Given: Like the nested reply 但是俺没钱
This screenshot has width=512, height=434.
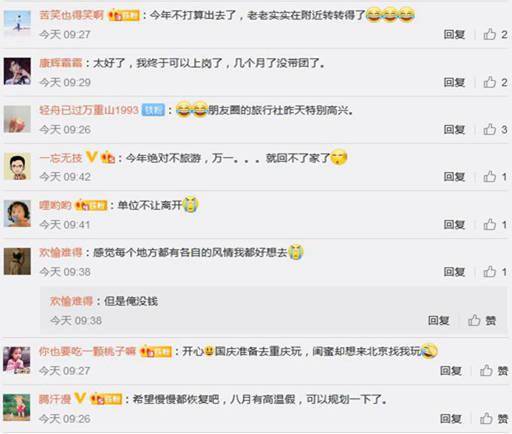Looking at the screenshot, I should click(x=482, y=321).
